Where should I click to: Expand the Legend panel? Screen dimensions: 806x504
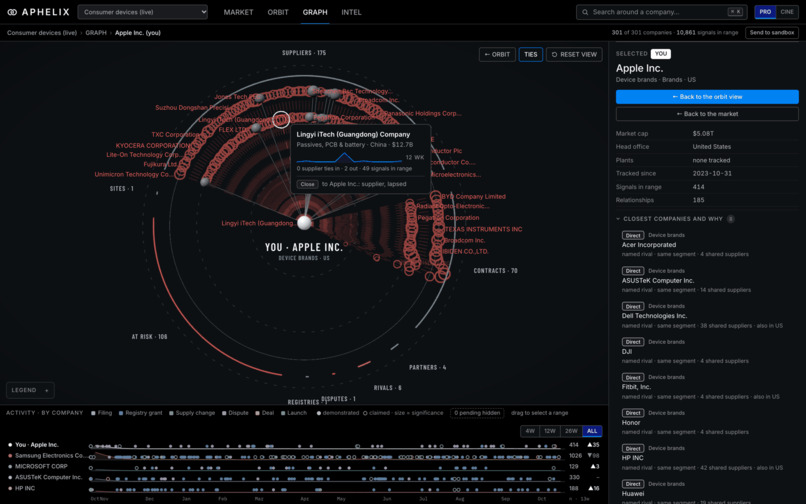click(x=30, y=390)
